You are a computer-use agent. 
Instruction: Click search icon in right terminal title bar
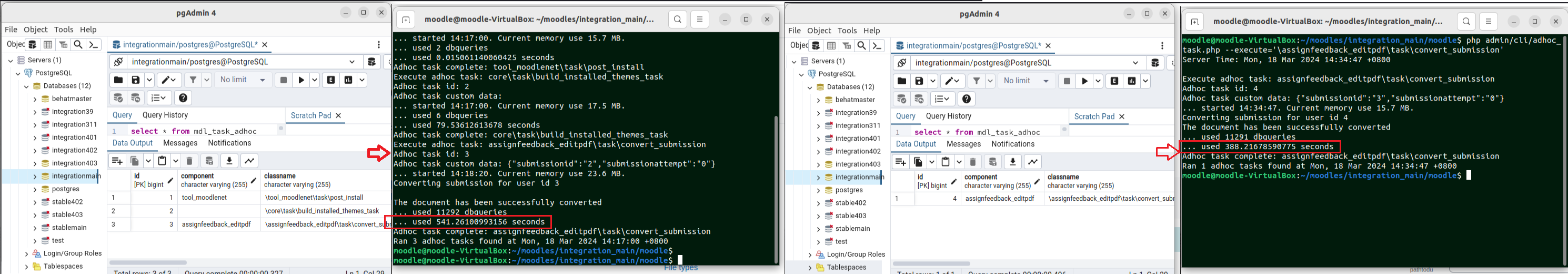click(1466, 21)
